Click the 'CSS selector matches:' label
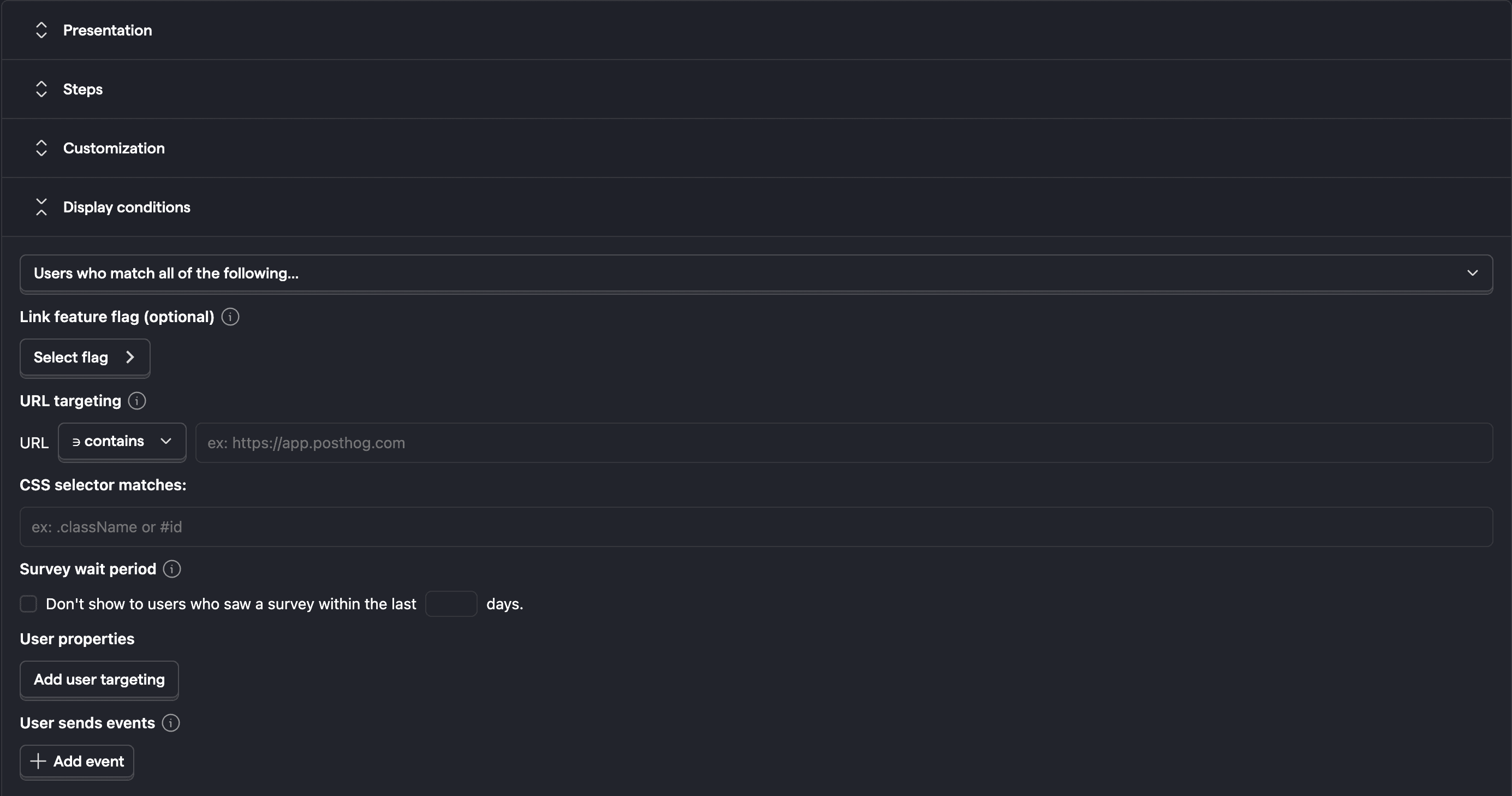 [103, 485]
